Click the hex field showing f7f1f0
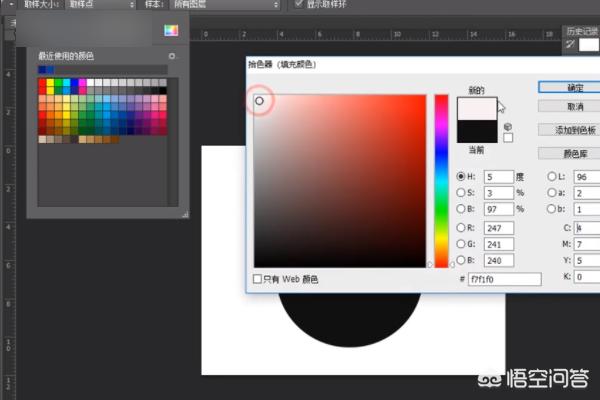Image resolution: width=600 pixels, height=400 pixels. click(x=505, y=279)
